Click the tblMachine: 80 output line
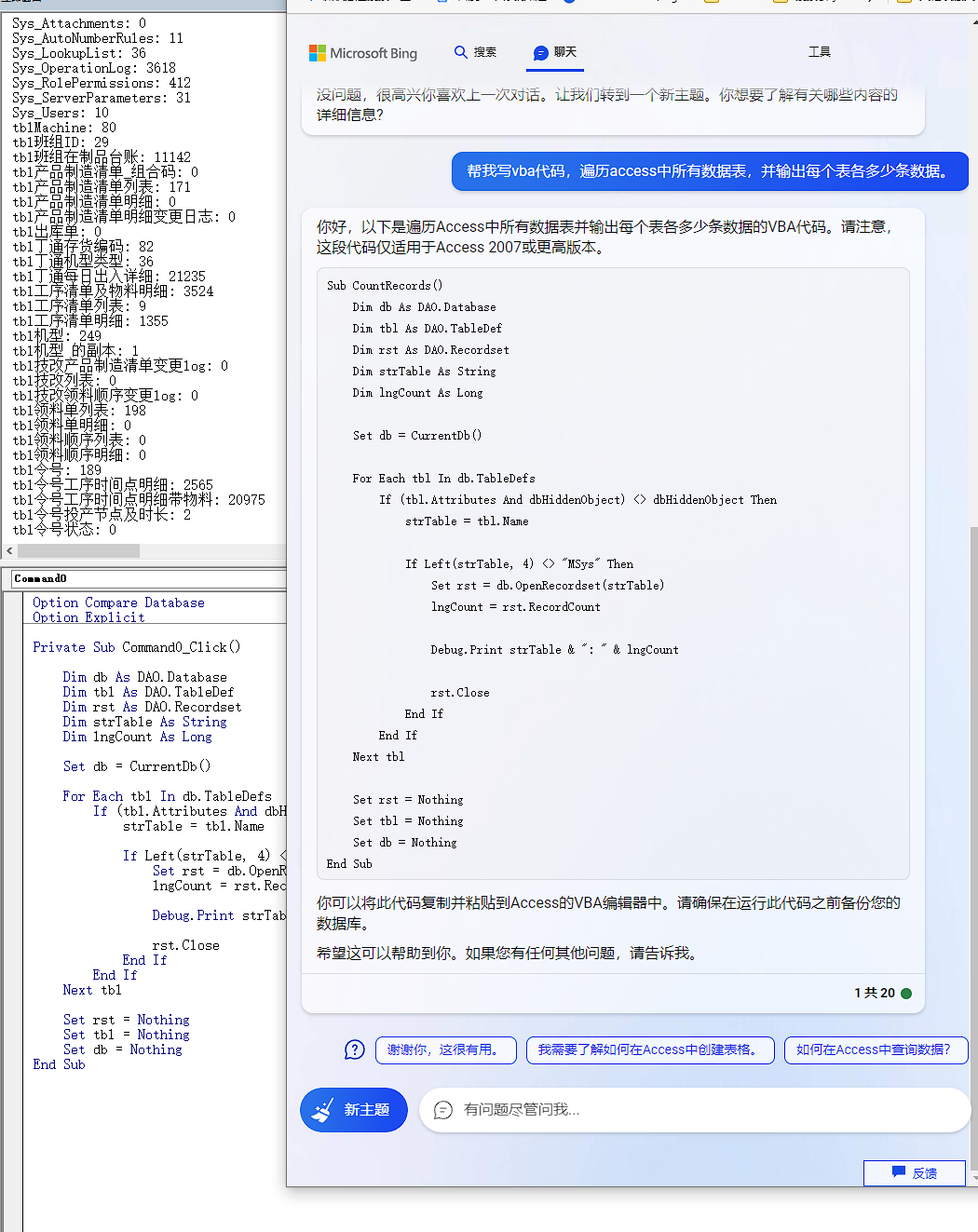The width and height of the screenshot is (978, 1232). pos(64,128)
